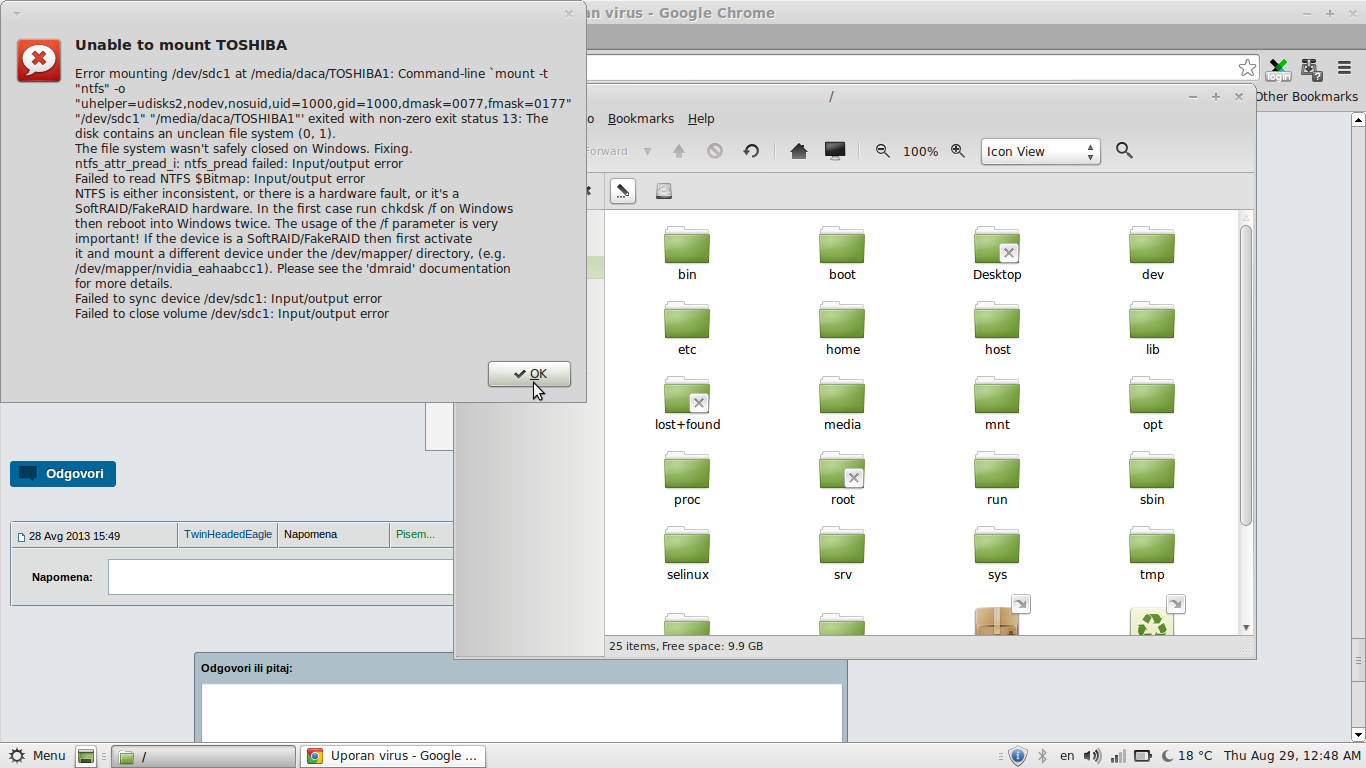Select the etc folder
This screenshot has height=768, width=1366.
pyautogui.click(x=687, y=329)
